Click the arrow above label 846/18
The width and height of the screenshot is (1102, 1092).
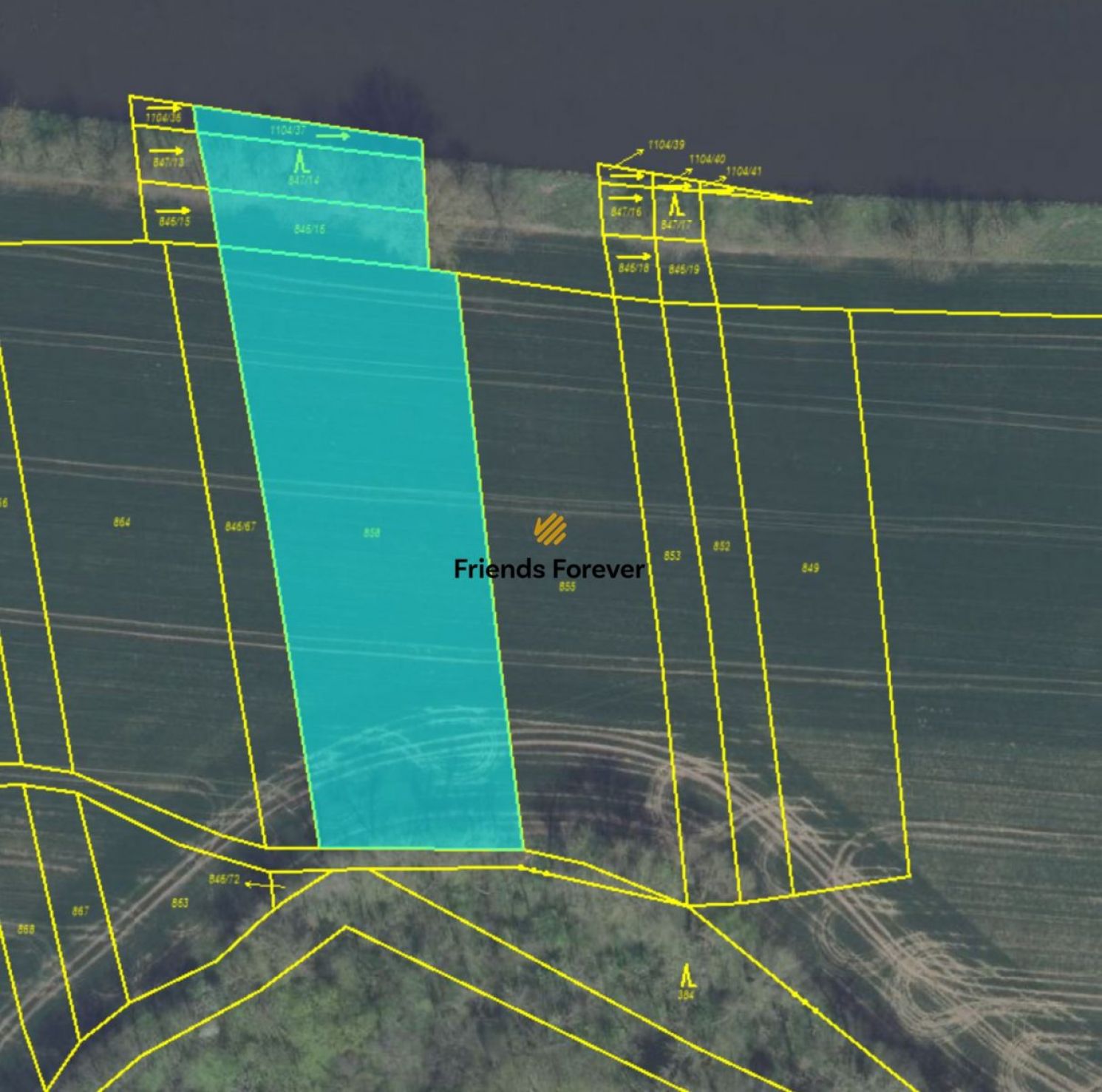point(633,257)
